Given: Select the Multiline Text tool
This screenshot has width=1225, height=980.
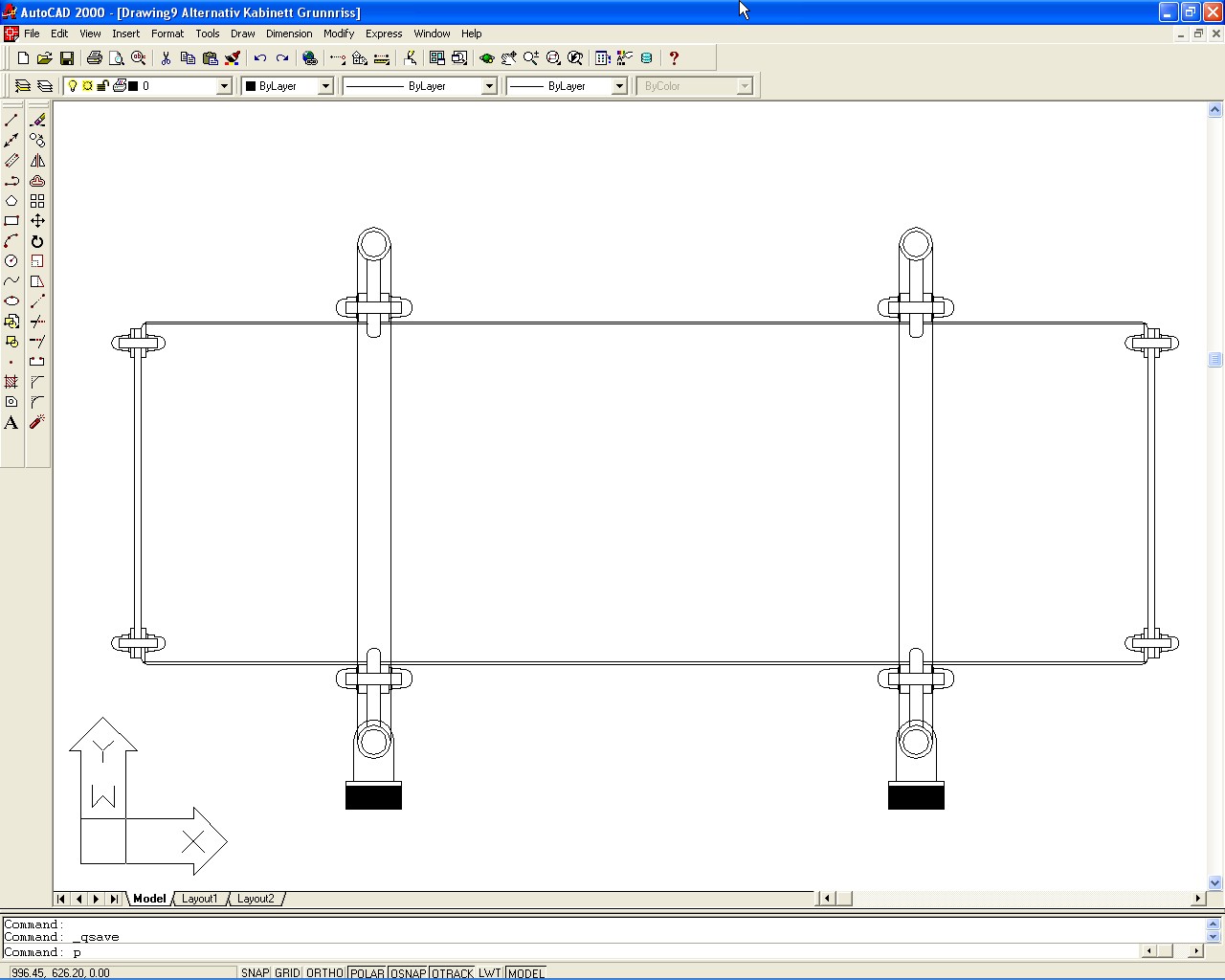Looking at the screenshot, I should click(x=11, y=422).
